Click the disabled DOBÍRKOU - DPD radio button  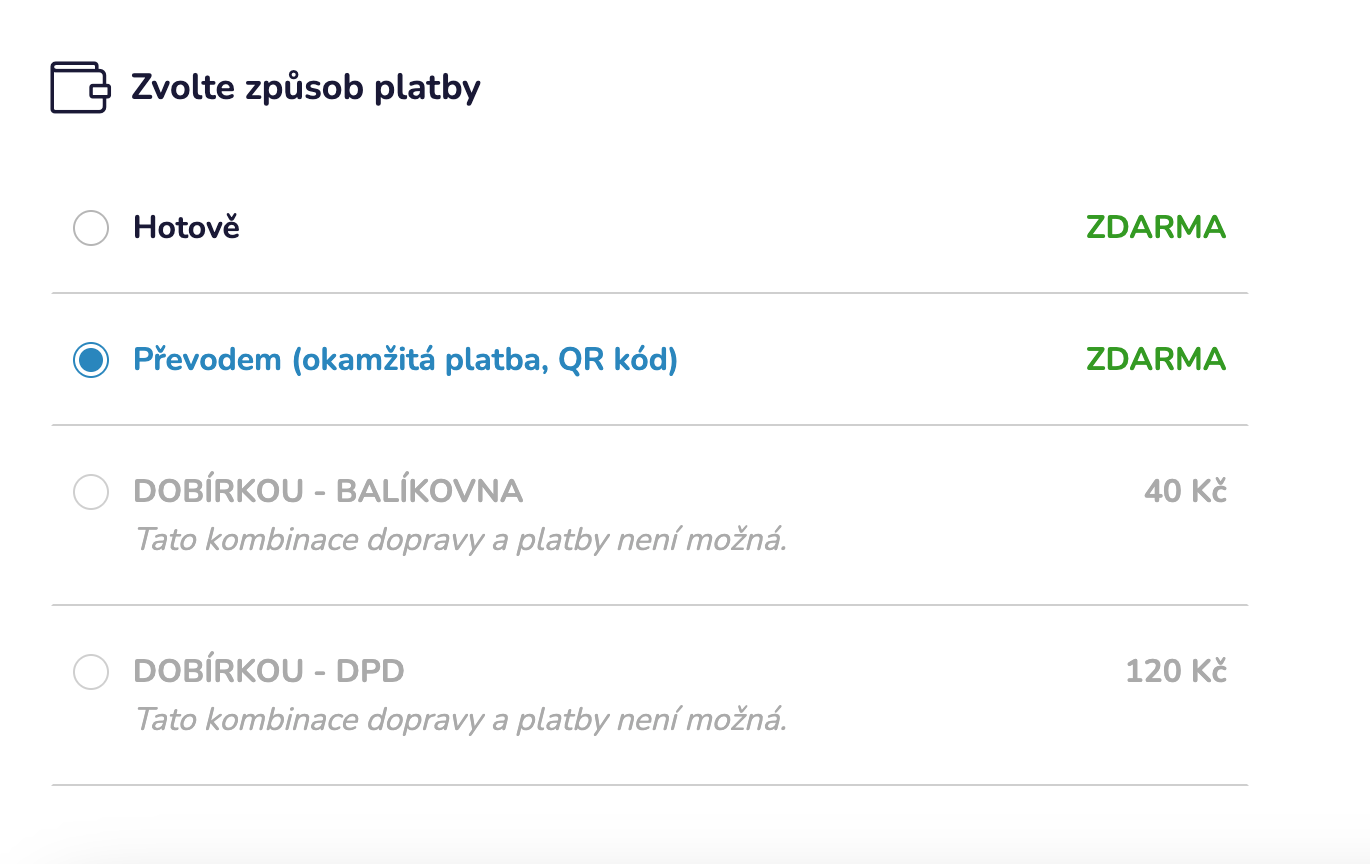point(91,671)
